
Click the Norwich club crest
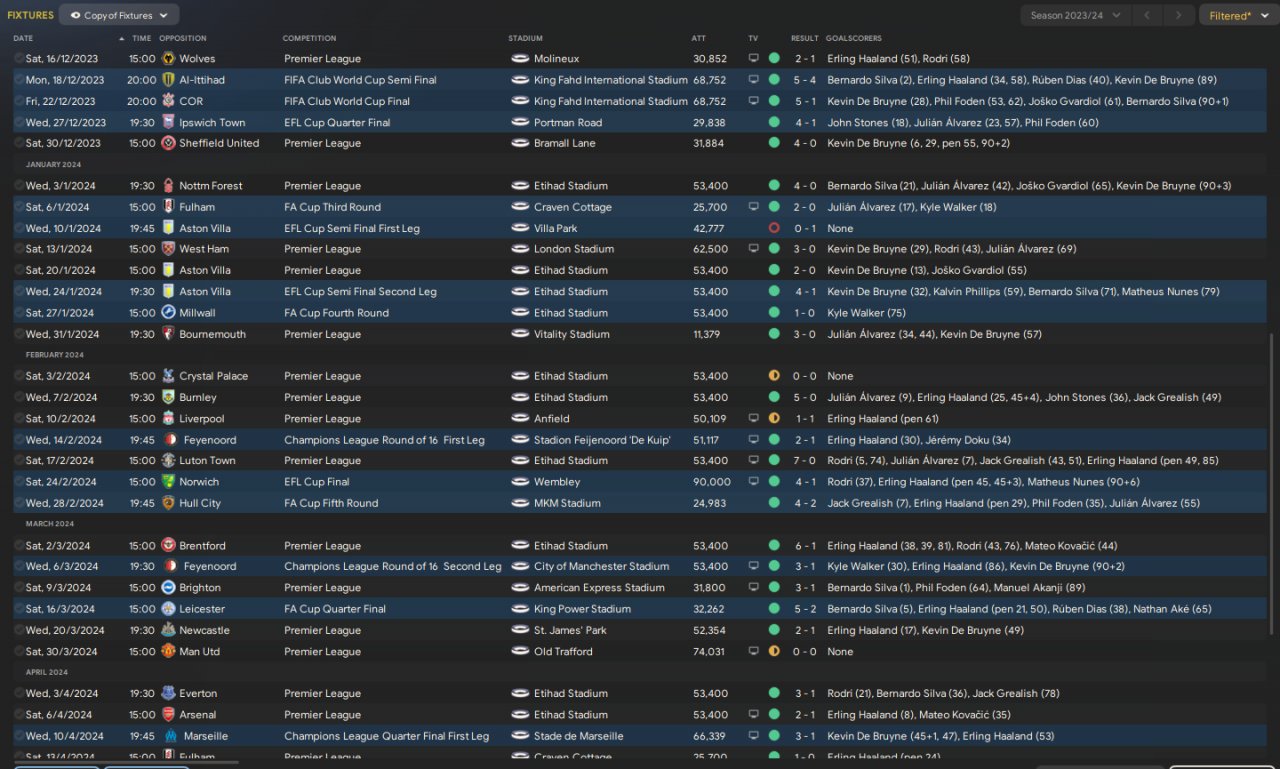pos(168,482)
